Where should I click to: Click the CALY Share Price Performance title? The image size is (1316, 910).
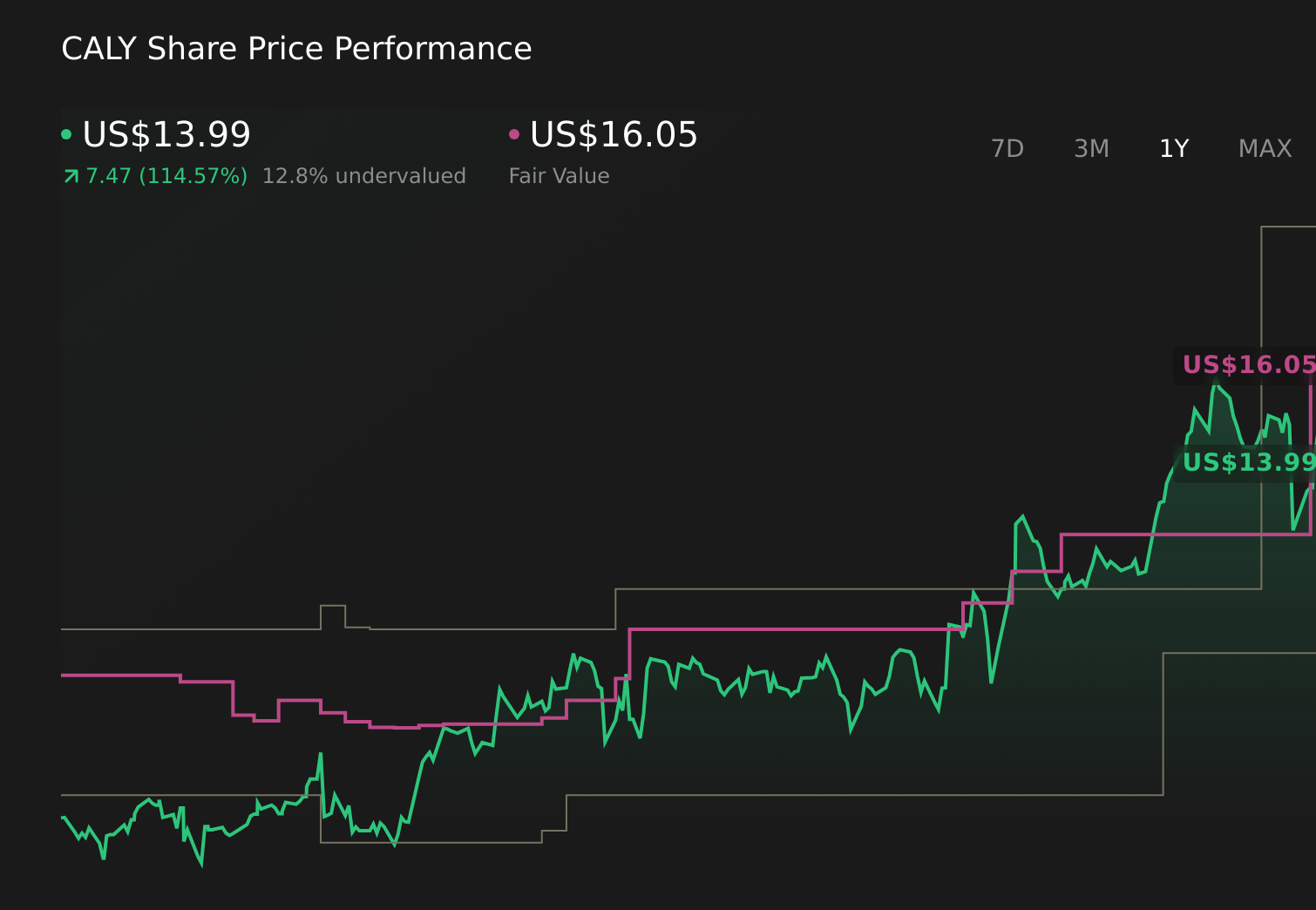pos(296,48)
